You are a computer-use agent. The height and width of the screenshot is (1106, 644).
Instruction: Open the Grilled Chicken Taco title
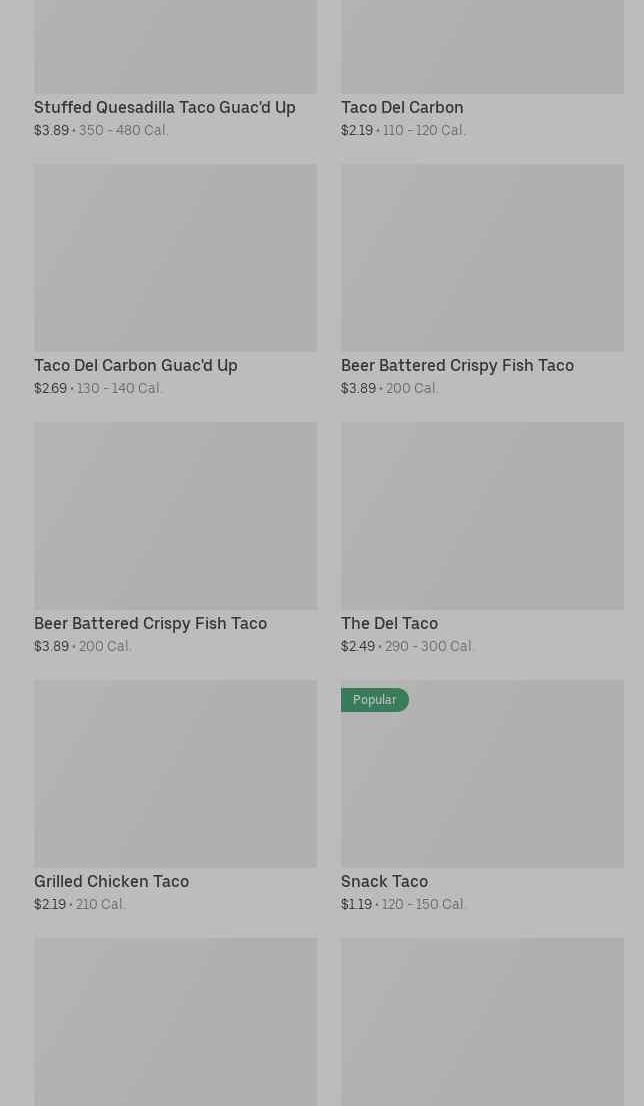click(x=111, y=881)
